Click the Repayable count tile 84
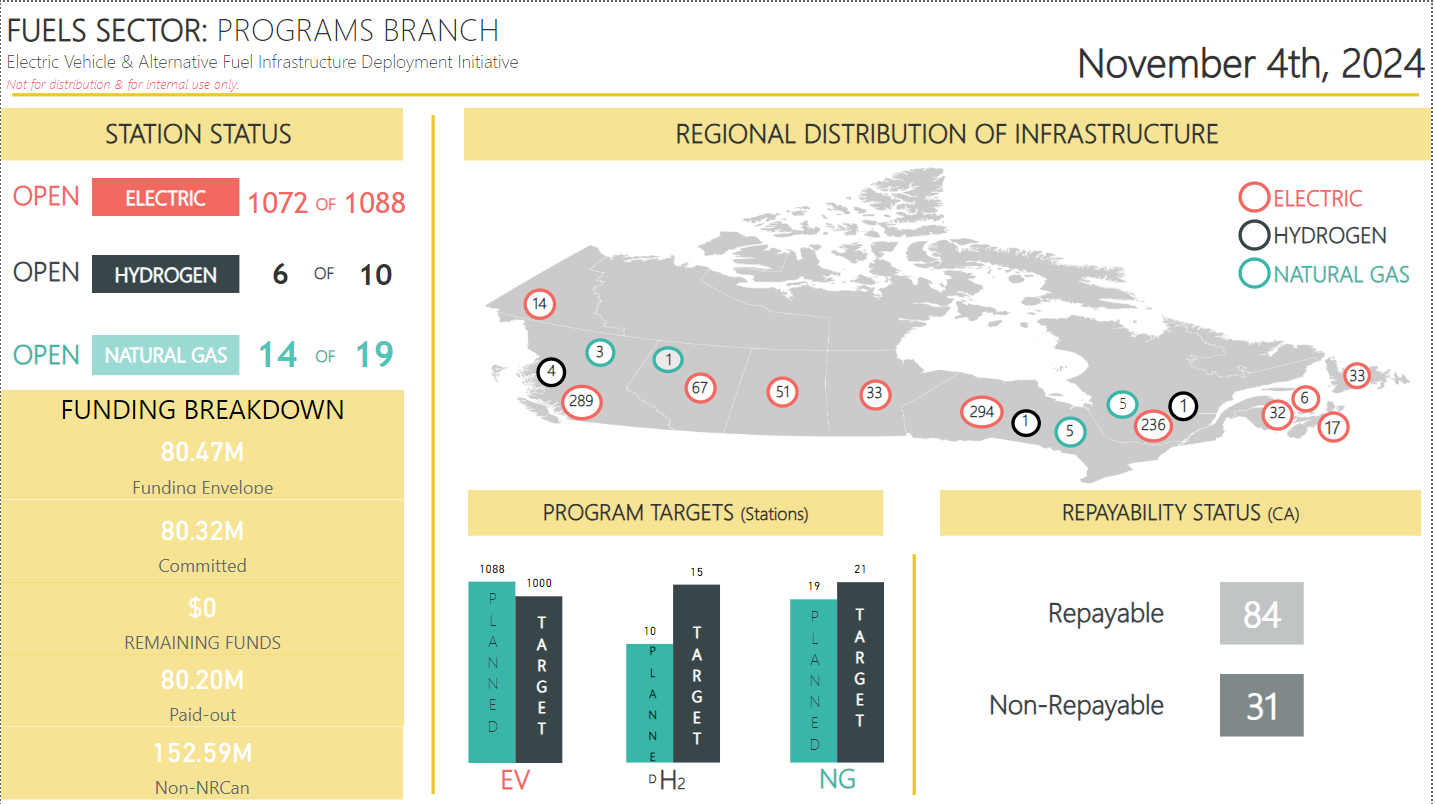The image size is (1435, 804). [1262, 613]
